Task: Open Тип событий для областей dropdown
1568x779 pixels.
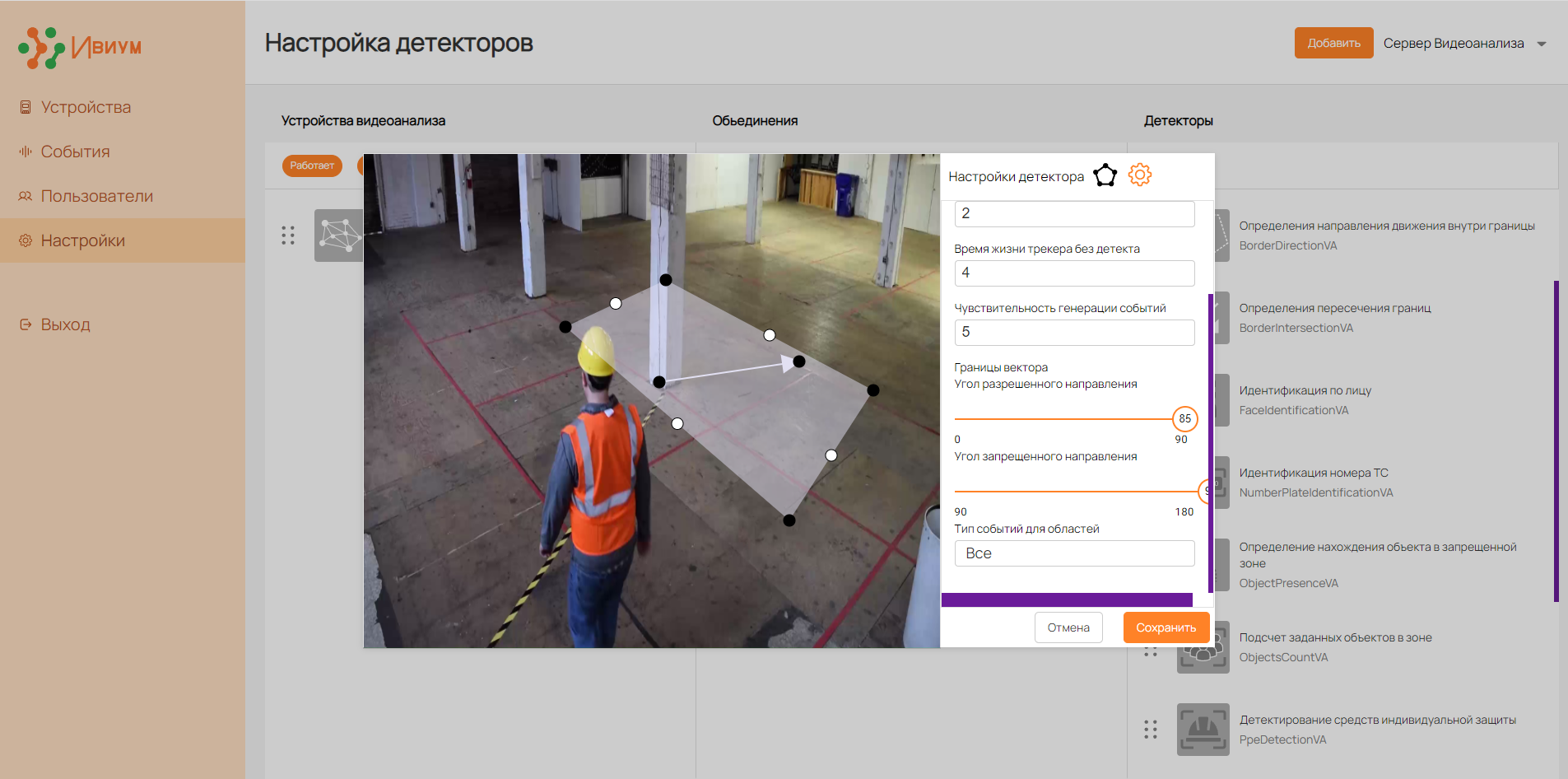Action: coord(1074,553)
